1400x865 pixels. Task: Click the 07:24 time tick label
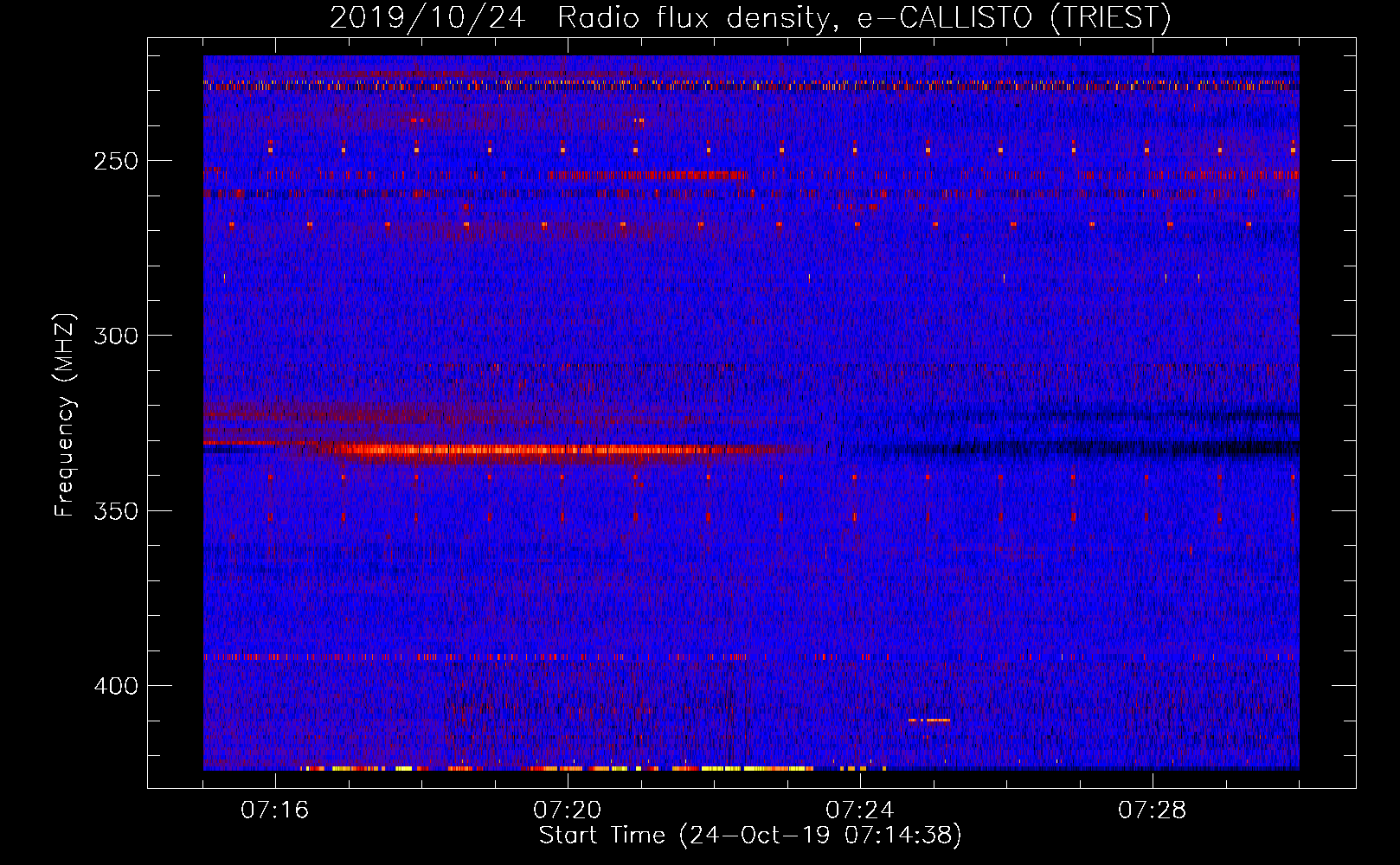point(860,811)
